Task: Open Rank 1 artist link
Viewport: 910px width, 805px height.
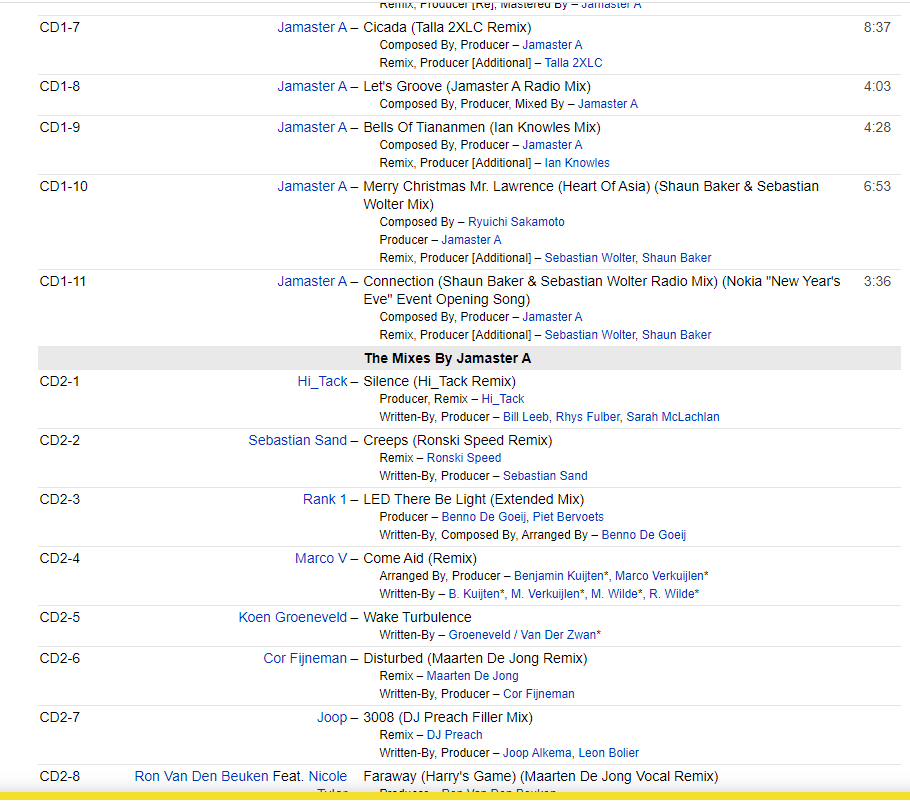Action: (324, 500)
